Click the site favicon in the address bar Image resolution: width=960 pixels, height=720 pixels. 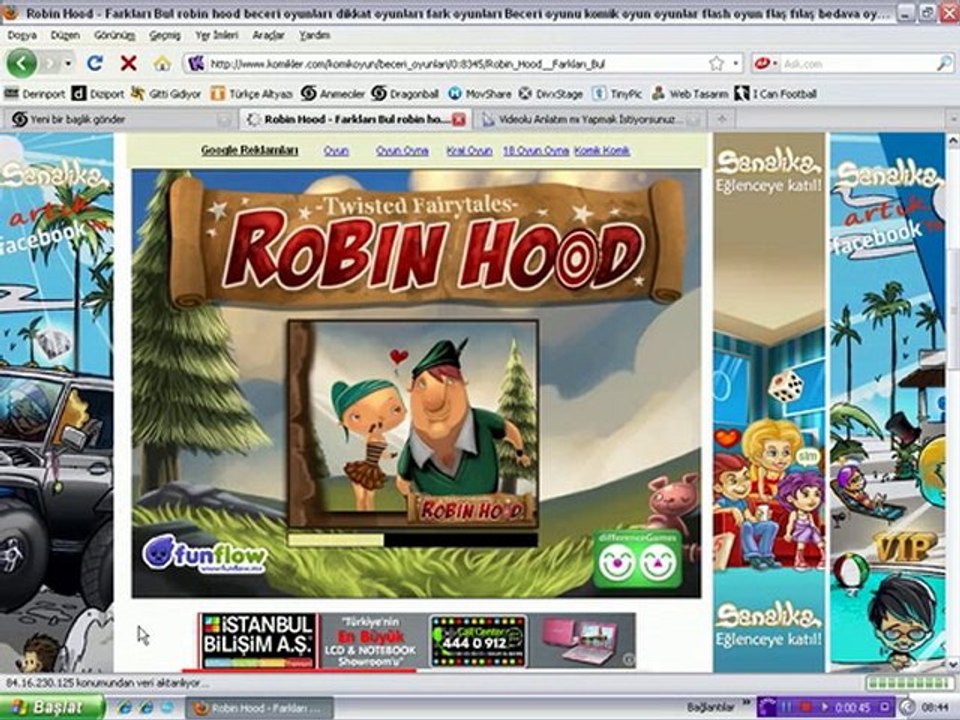[x=195, y=64]
